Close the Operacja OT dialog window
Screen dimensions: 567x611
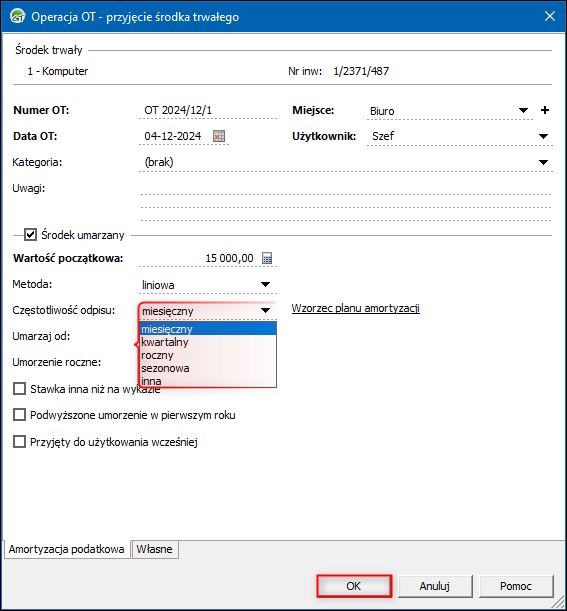(549, 16)
